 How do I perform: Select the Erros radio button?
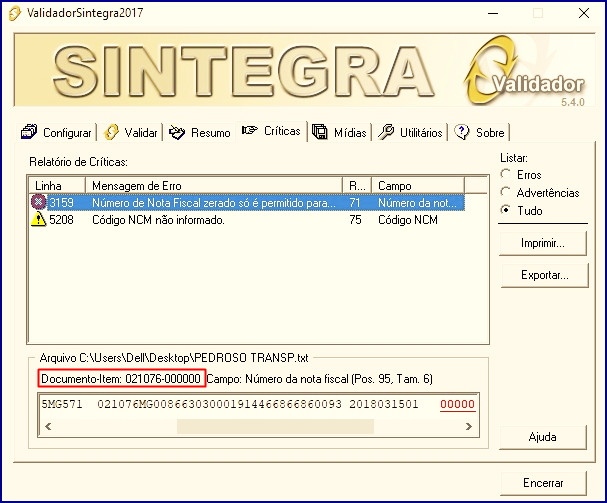(505, 174)
